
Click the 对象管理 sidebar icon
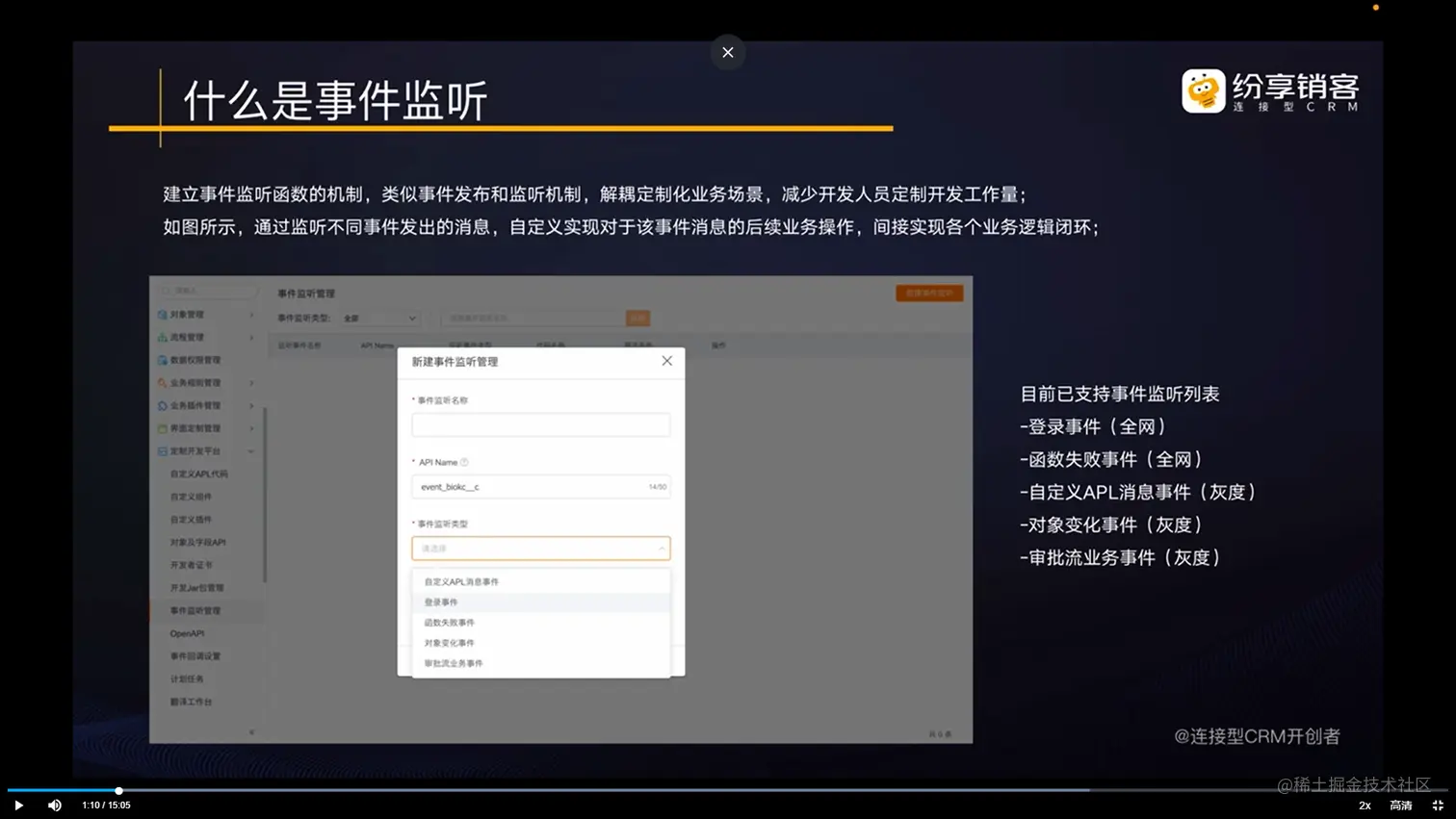tap(162, 315)
